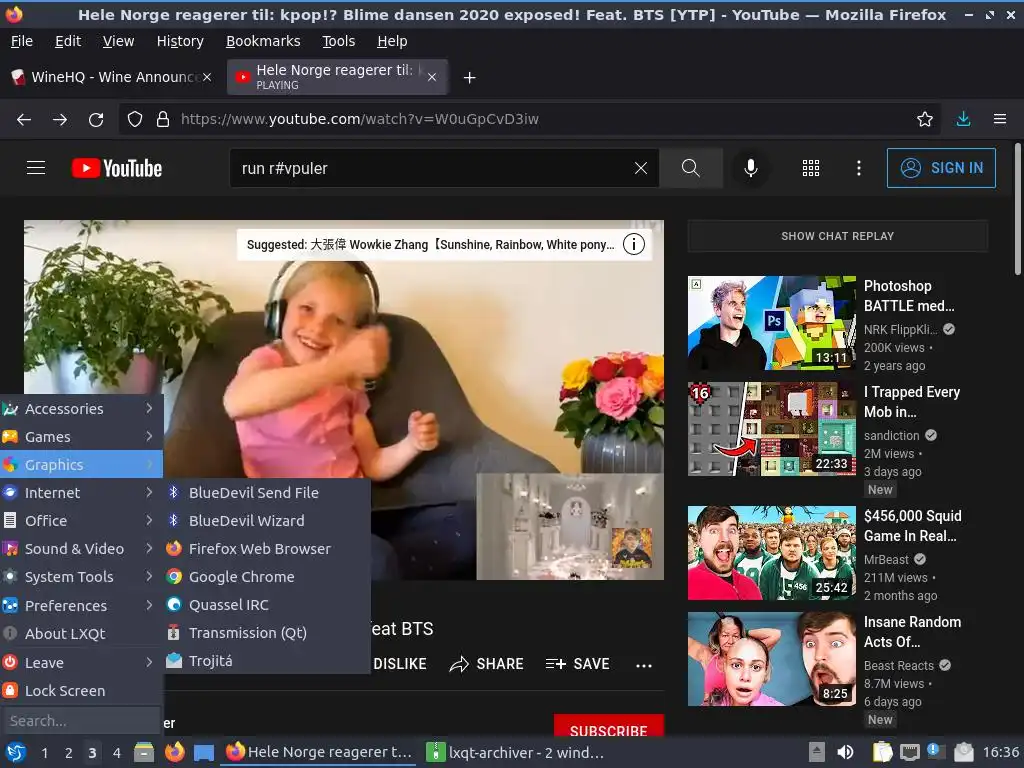Close the WineHQ tab
Screen dimensions: 1024x768
click(x=207, y=77)
